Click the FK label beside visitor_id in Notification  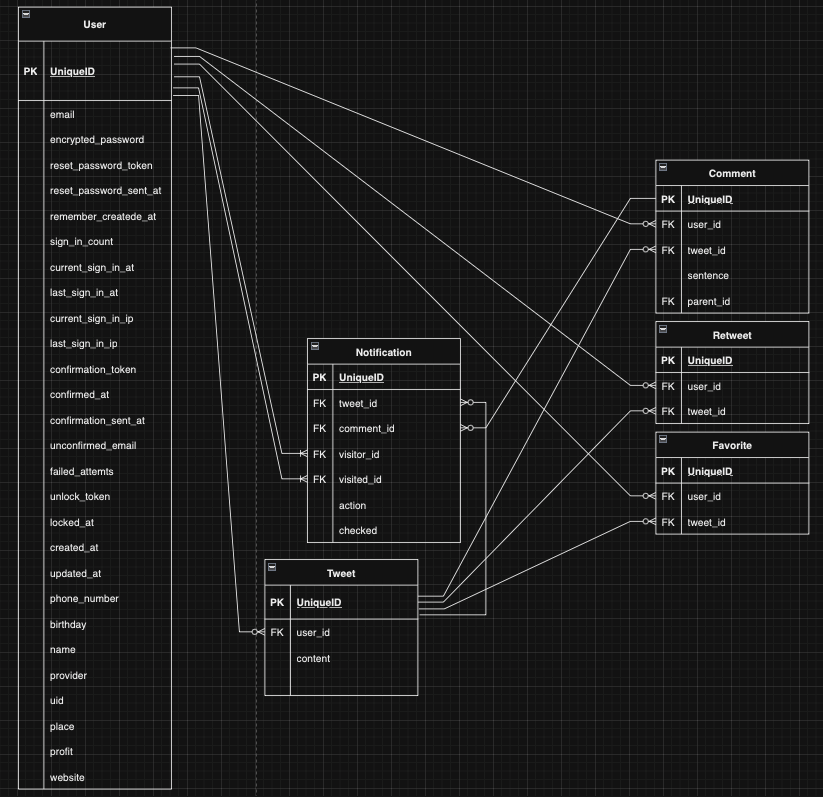[x=319, y=454]
